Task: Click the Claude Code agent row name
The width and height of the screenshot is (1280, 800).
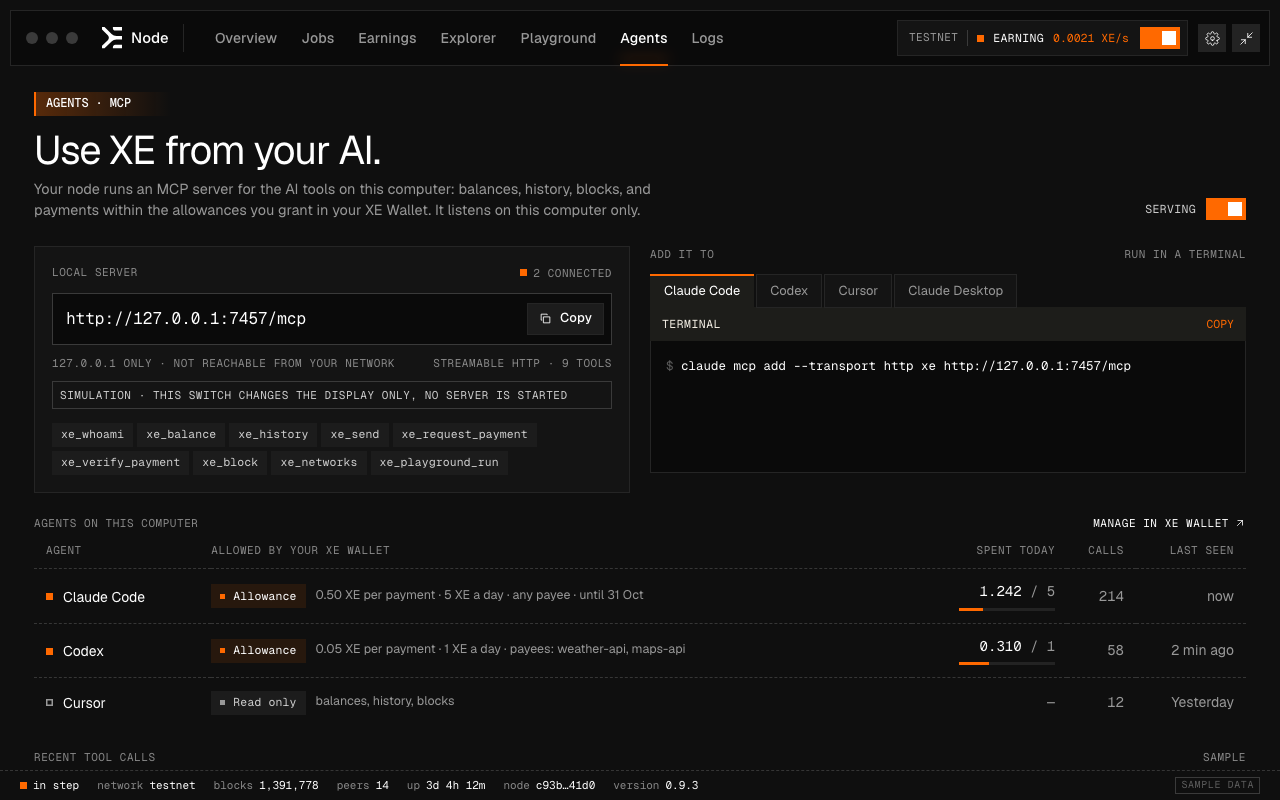Action: [104, 597]
